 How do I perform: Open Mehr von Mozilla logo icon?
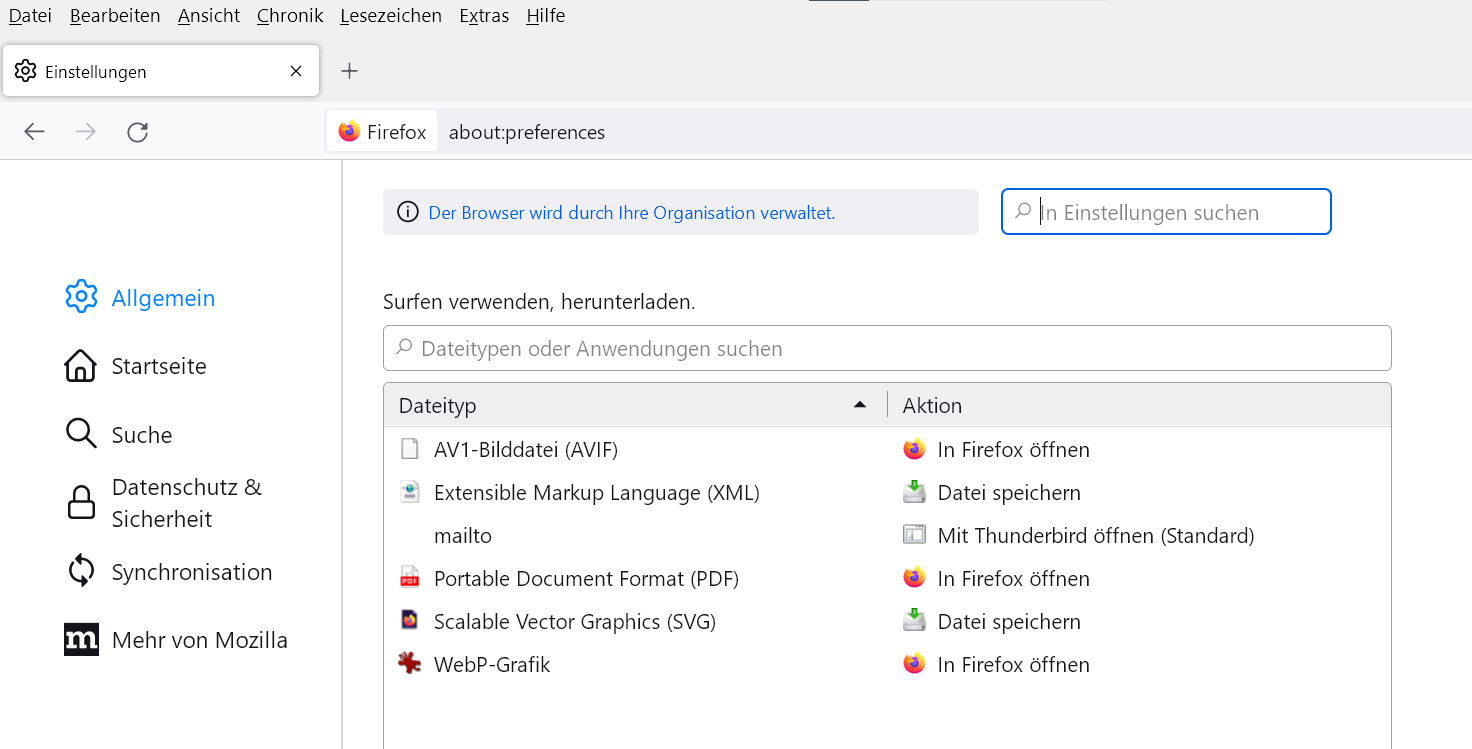coord(81,640)
